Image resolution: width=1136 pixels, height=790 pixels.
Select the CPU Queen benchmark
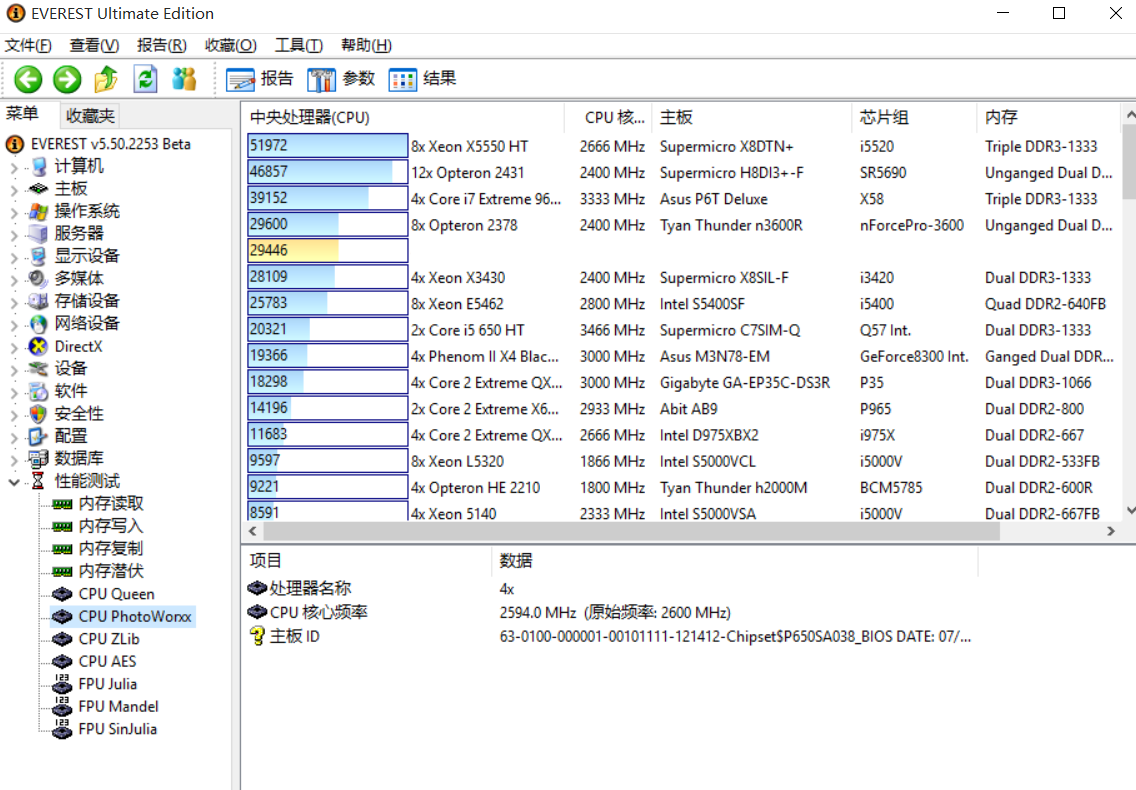tap(116, 594)
